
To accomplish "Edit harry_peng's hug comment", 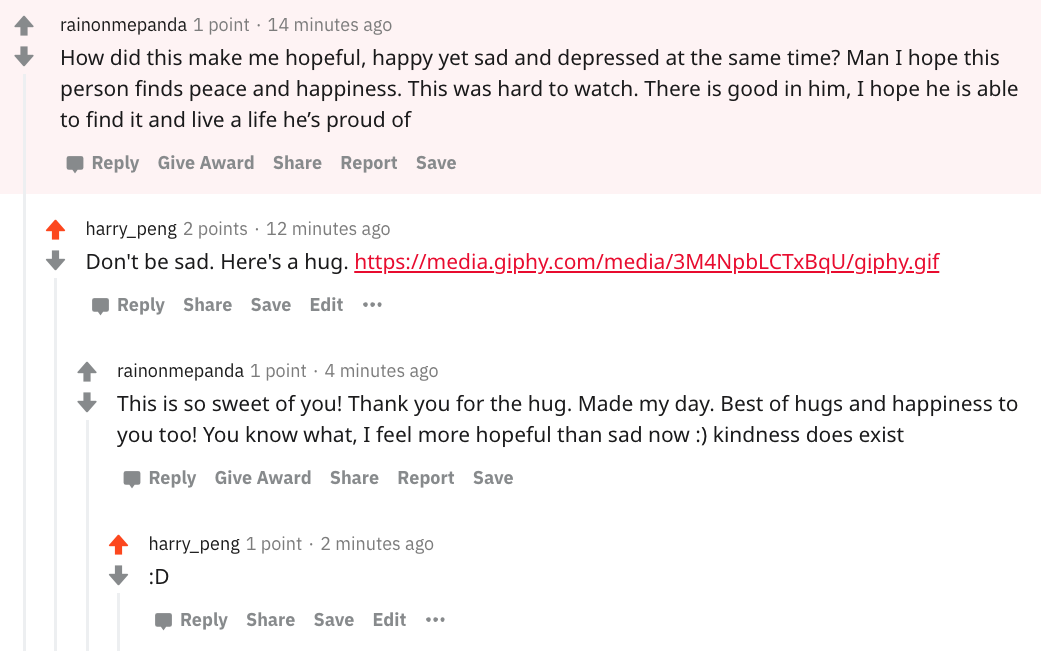I will click(326, 305).
